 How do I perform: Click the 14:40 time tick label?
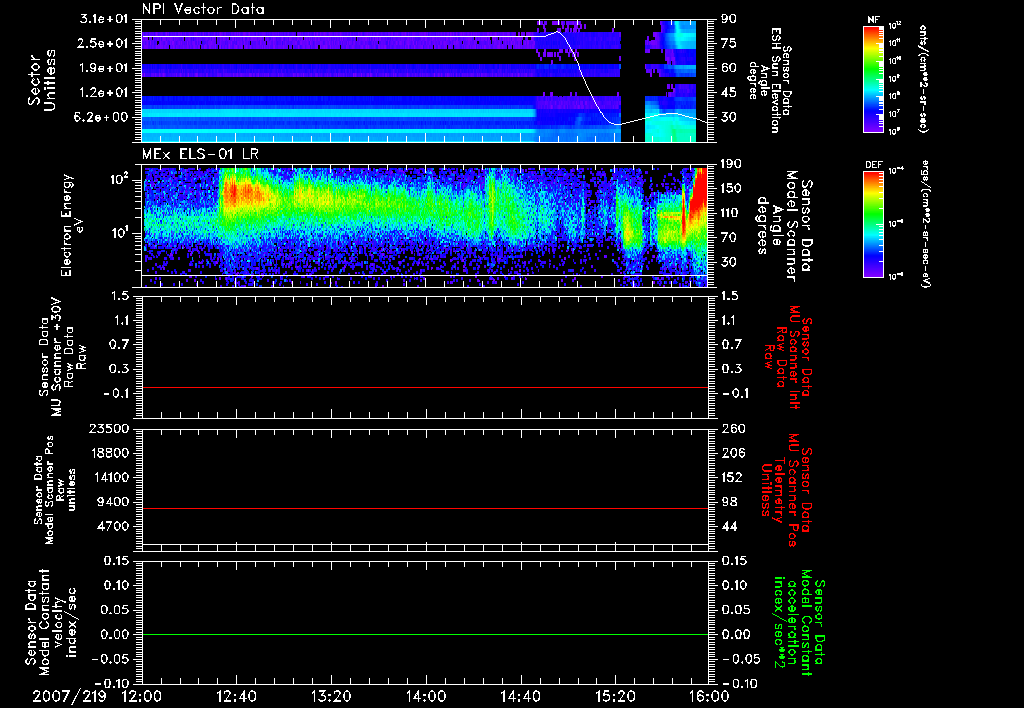[520, 696]
